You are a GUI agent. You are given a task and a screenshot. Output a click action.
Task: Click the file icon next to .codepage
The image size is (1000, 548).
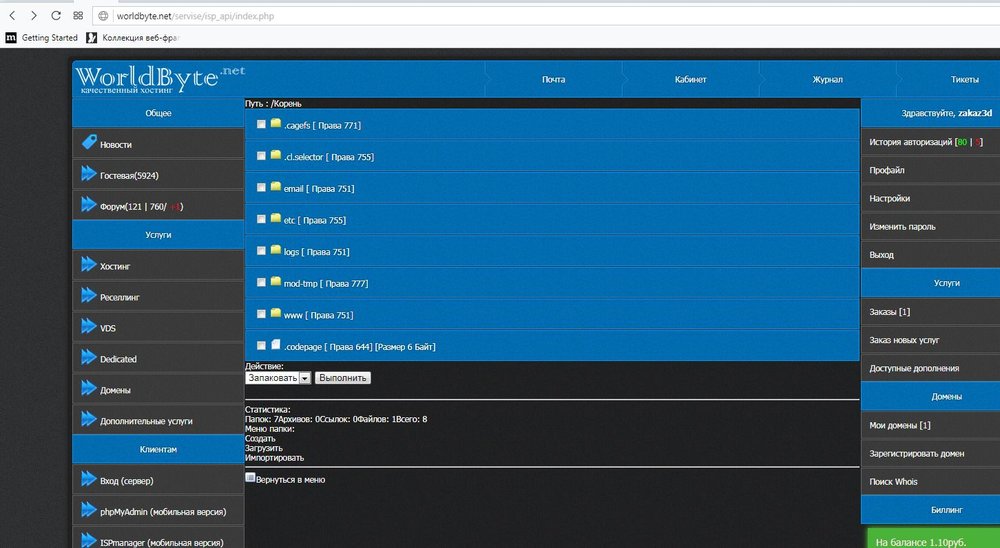275,345
